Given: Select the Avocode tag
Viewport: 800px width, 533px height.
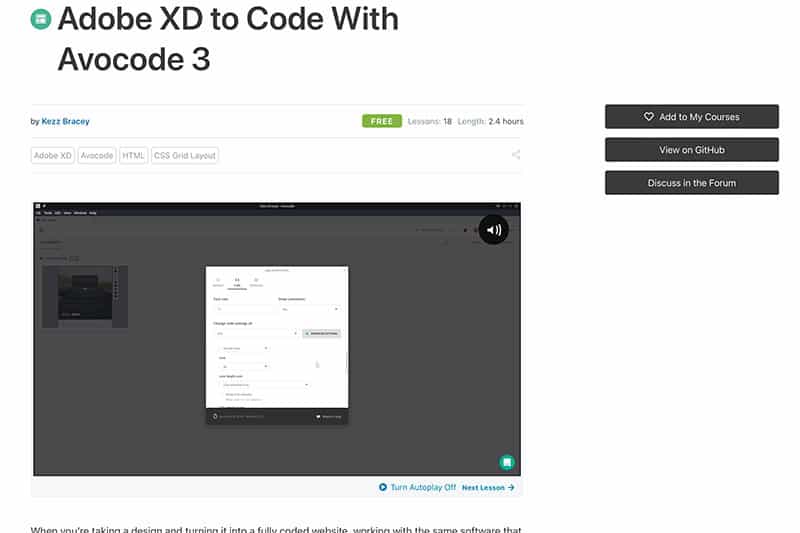Looking at the screenshot, I should pyautogui.click(x=97, y=156).
